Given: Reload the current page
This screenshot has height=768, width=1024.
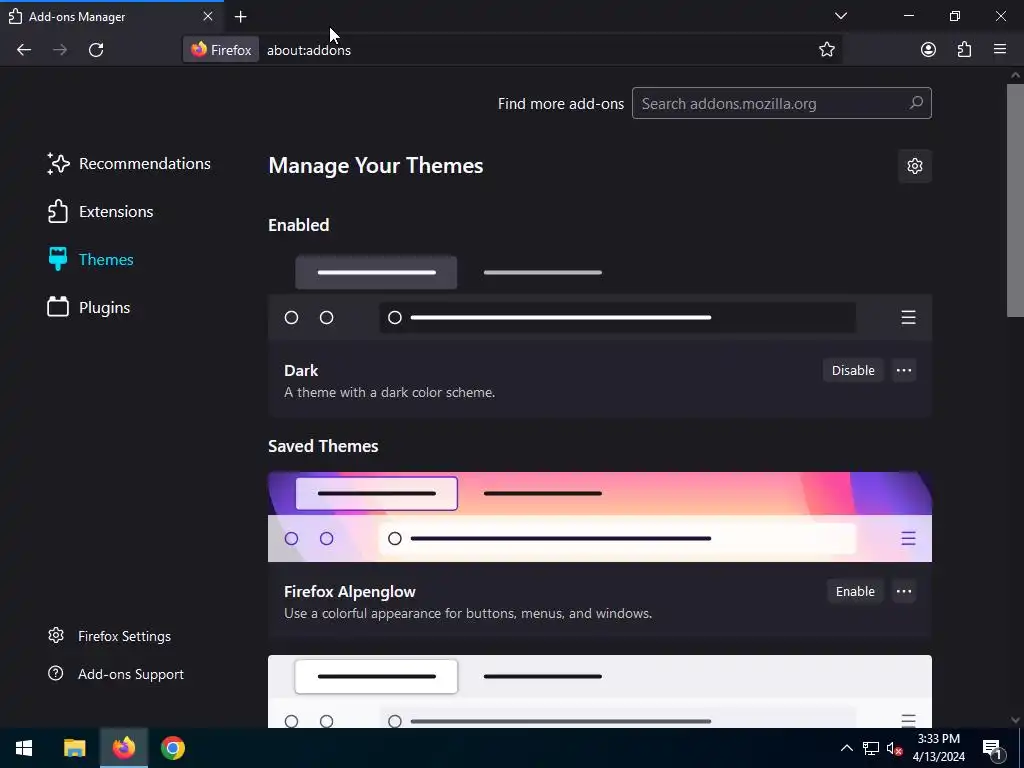Looking at the screenshot, I should coord(96,50).
